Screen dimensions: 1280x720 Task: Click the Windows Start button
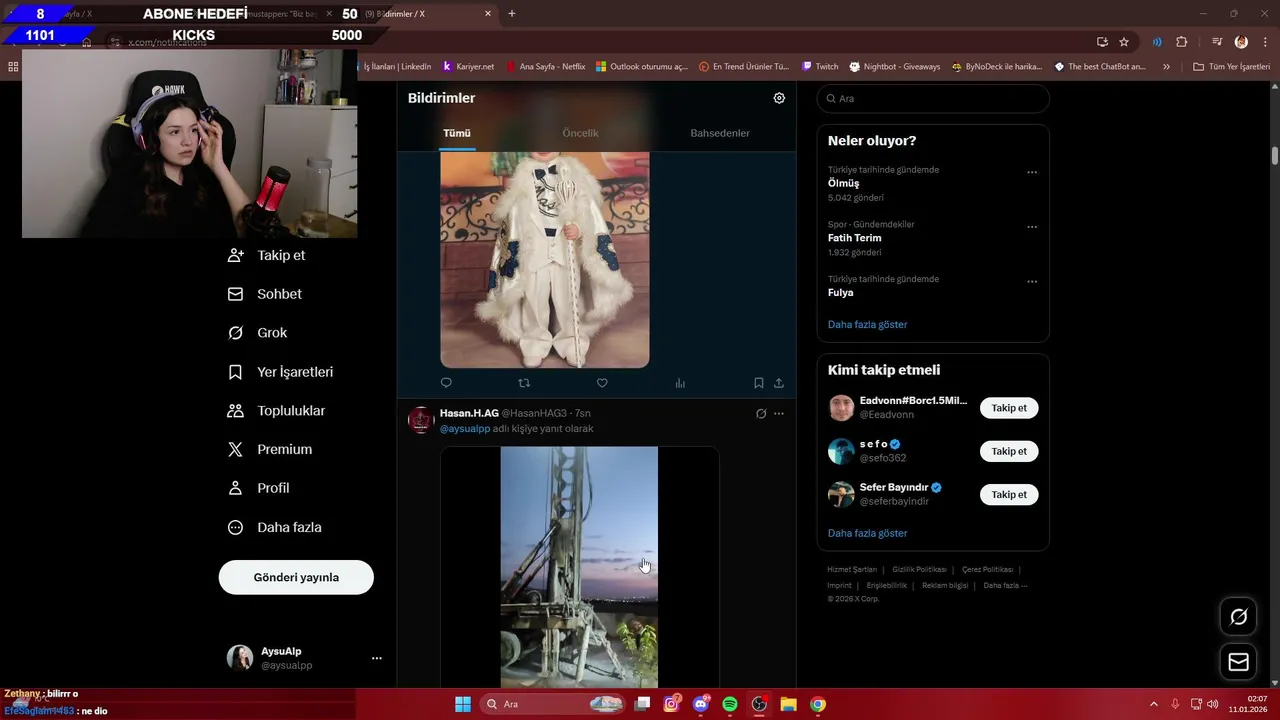463,704
